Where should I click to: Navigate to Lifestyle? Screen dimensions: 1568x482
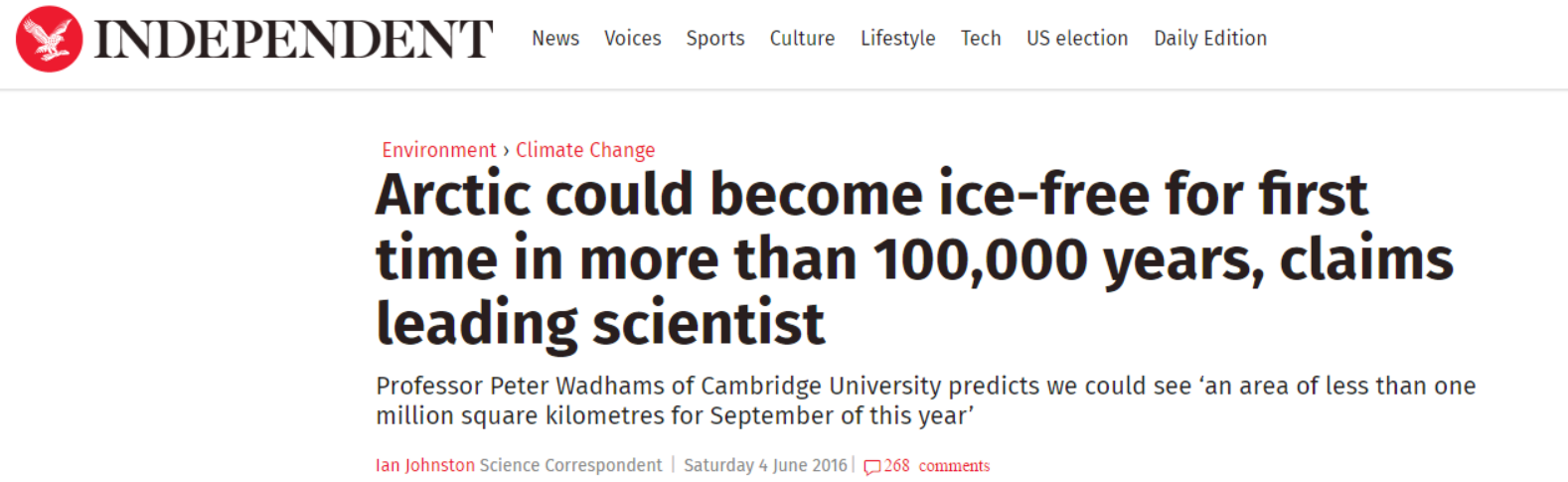coord(898,39)
